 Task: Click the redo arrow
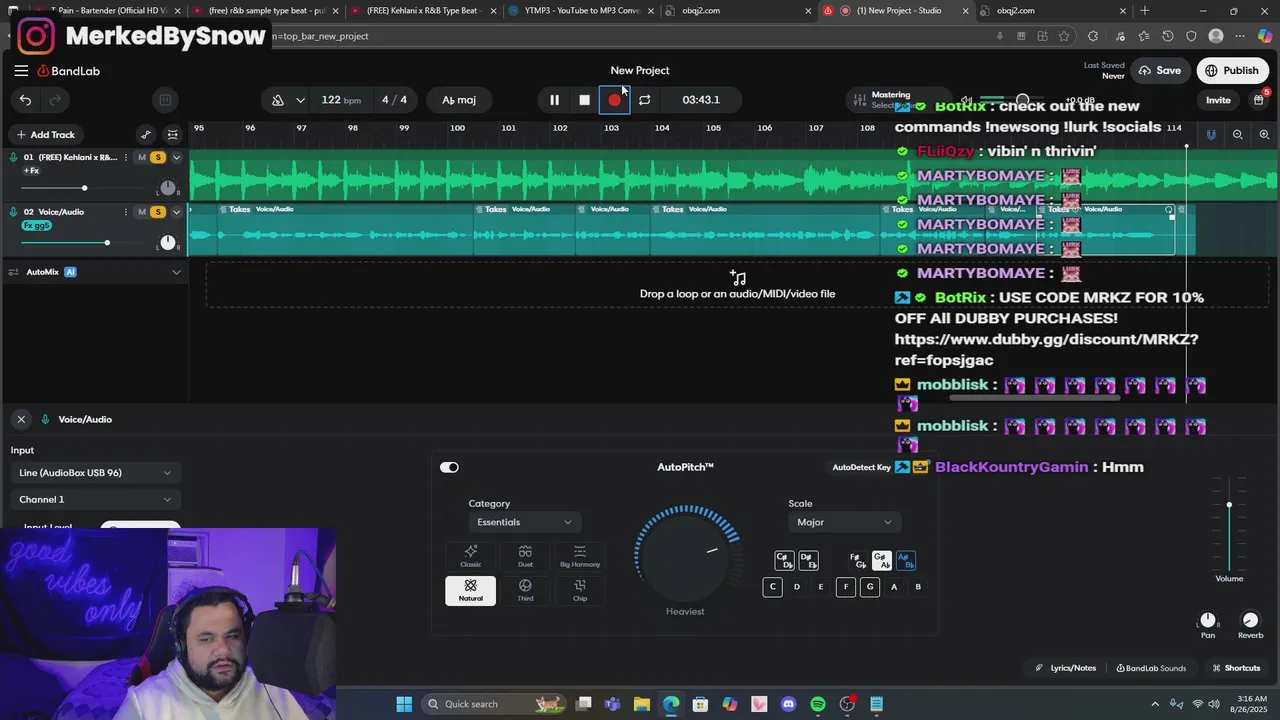[55, 100]
